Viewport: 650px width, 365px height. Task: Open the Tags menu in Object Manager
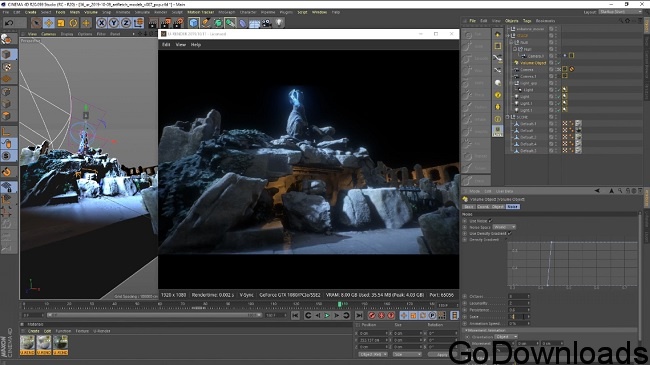[527, 21]
